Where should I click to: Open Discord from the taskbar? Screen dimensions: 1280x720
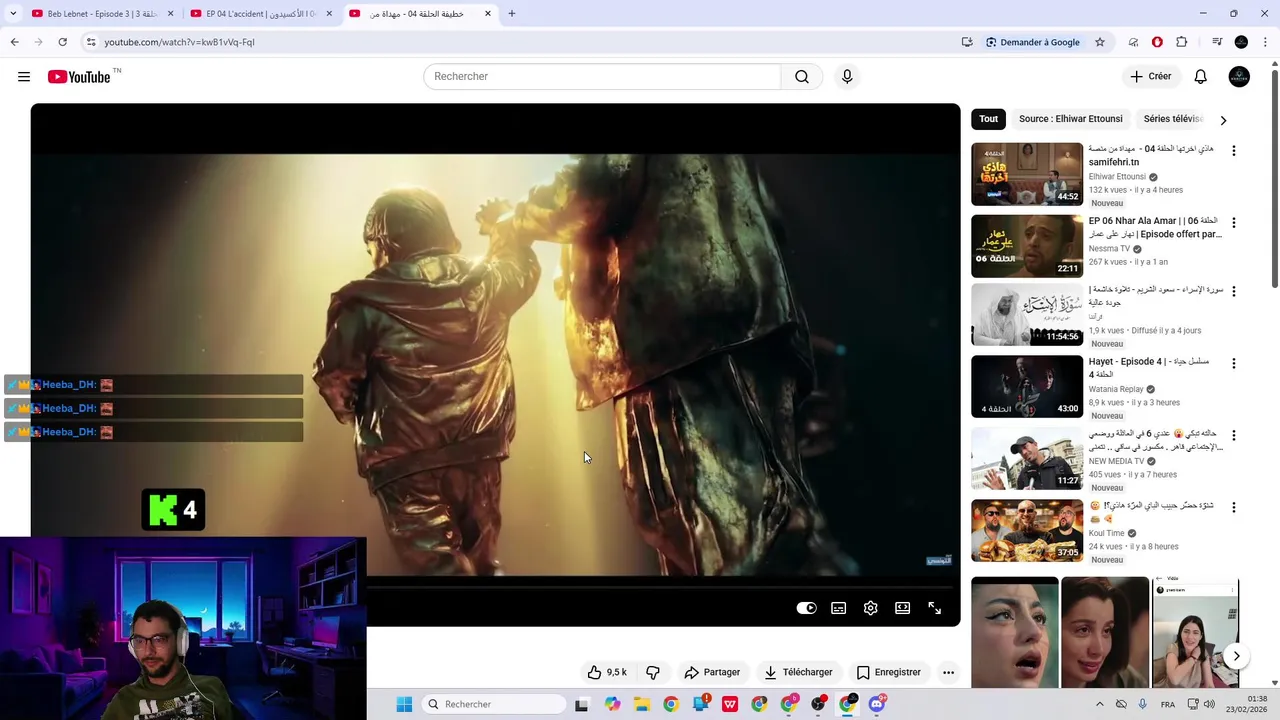(877, 704)
